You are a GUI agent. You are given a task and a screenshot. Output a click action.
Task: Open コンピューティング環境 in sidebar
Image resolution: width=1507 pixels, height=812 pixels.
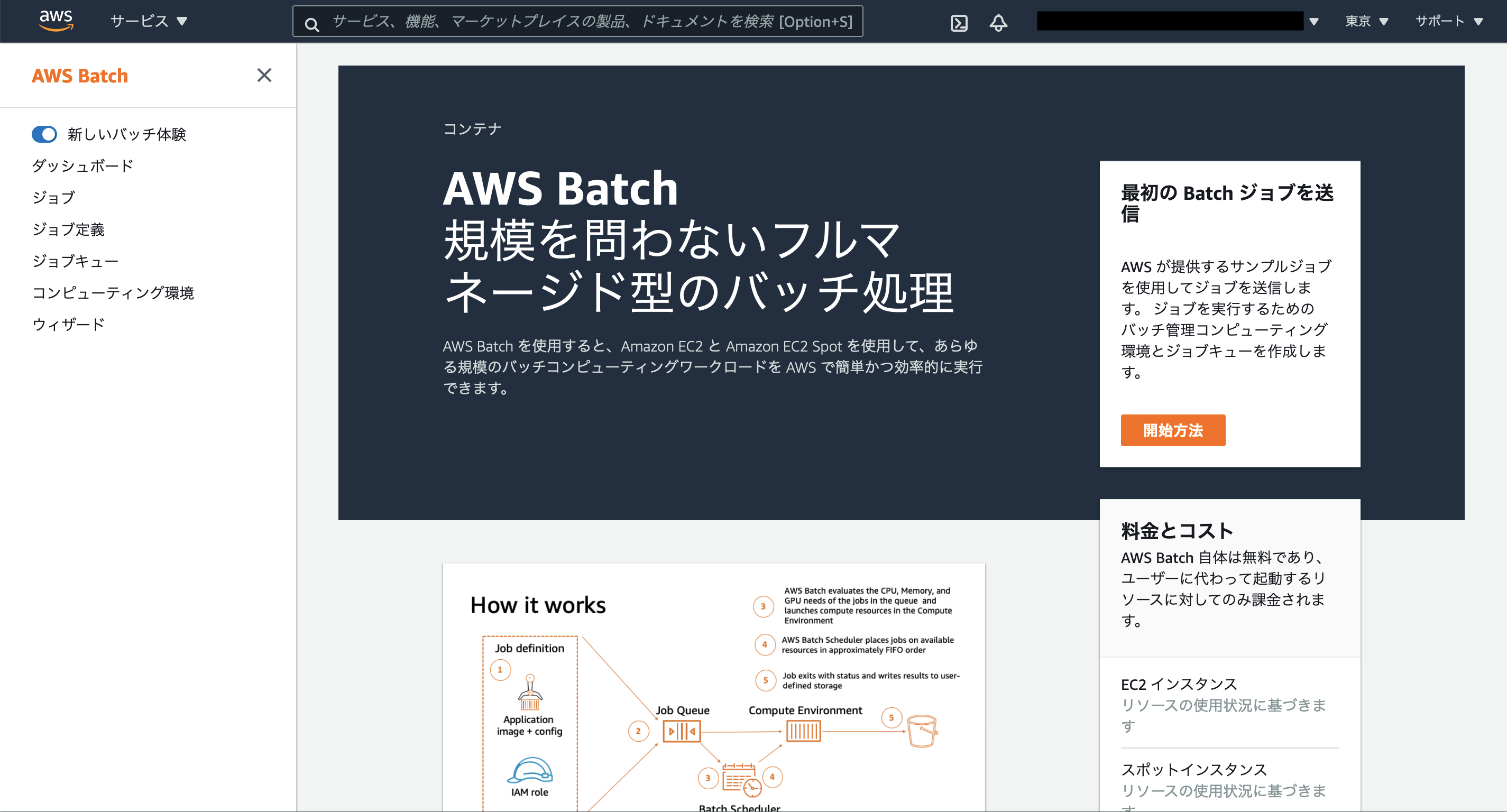pyautogui.click(x=113, y=292)
